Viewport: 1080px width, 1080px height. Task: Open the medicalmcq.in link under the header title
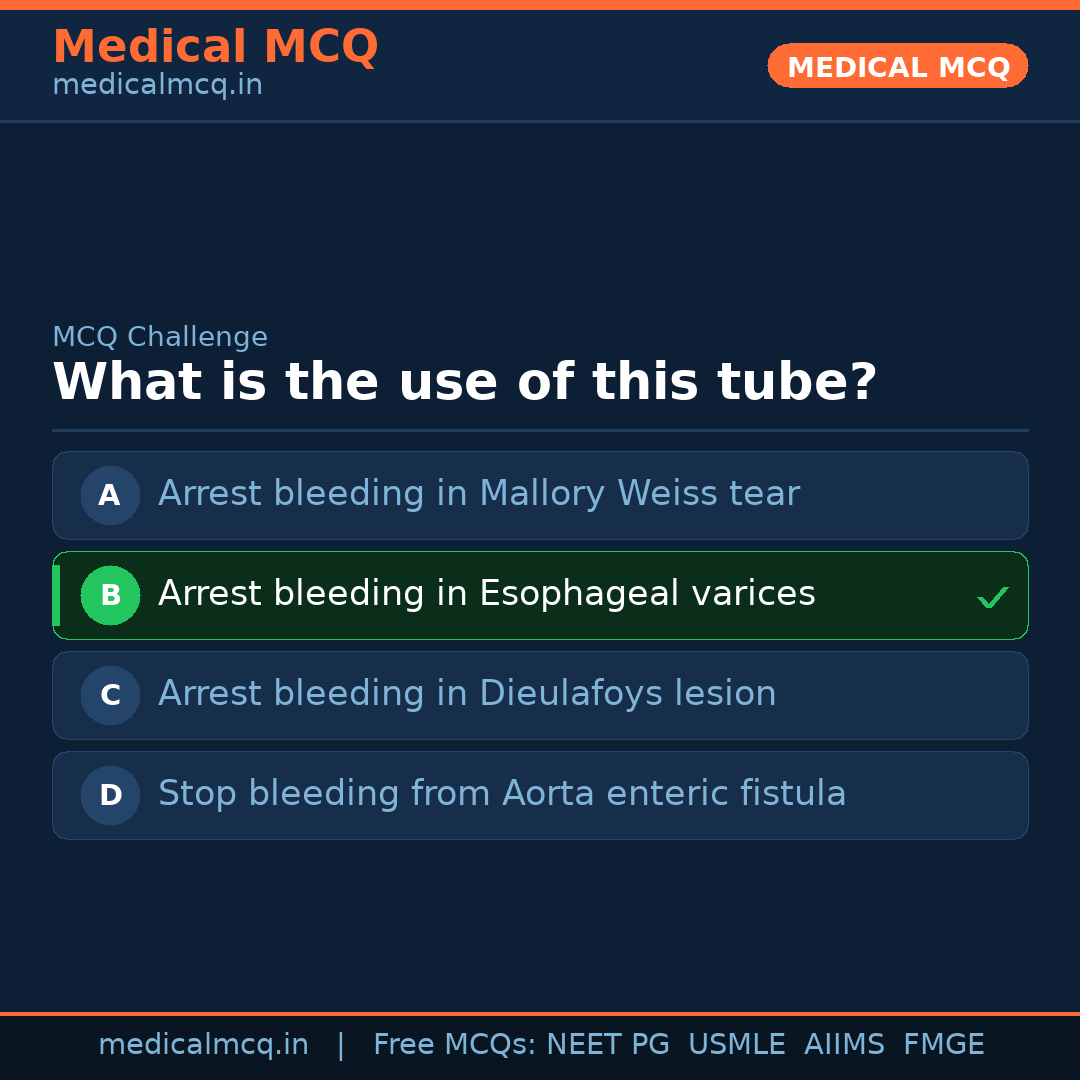157,85
